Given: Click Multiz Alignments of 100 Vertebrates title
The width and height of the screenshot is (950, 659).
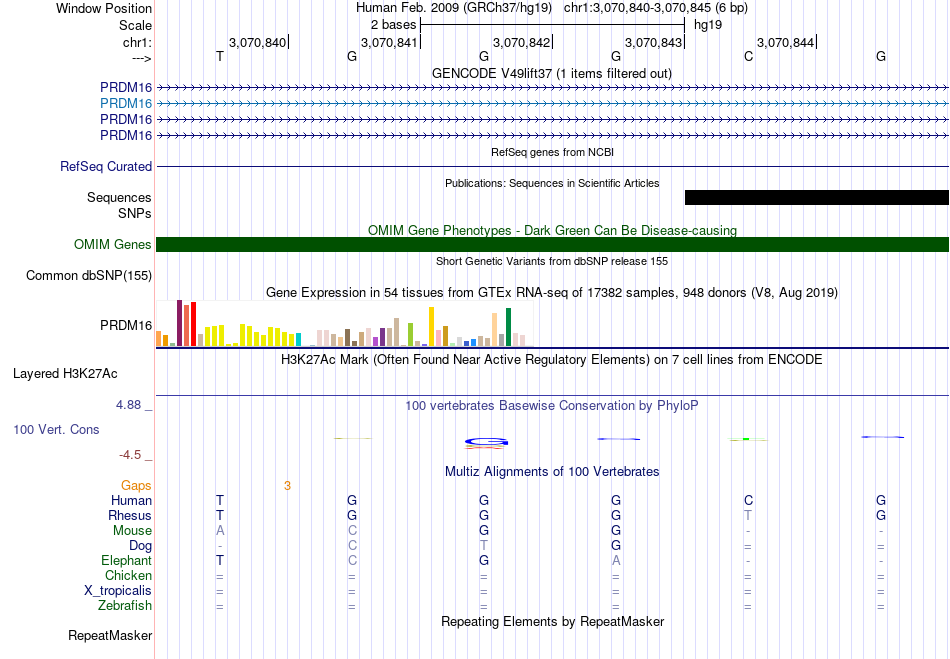Looking at the screenshot, I should pyautogui.click(x=552, y=471).
